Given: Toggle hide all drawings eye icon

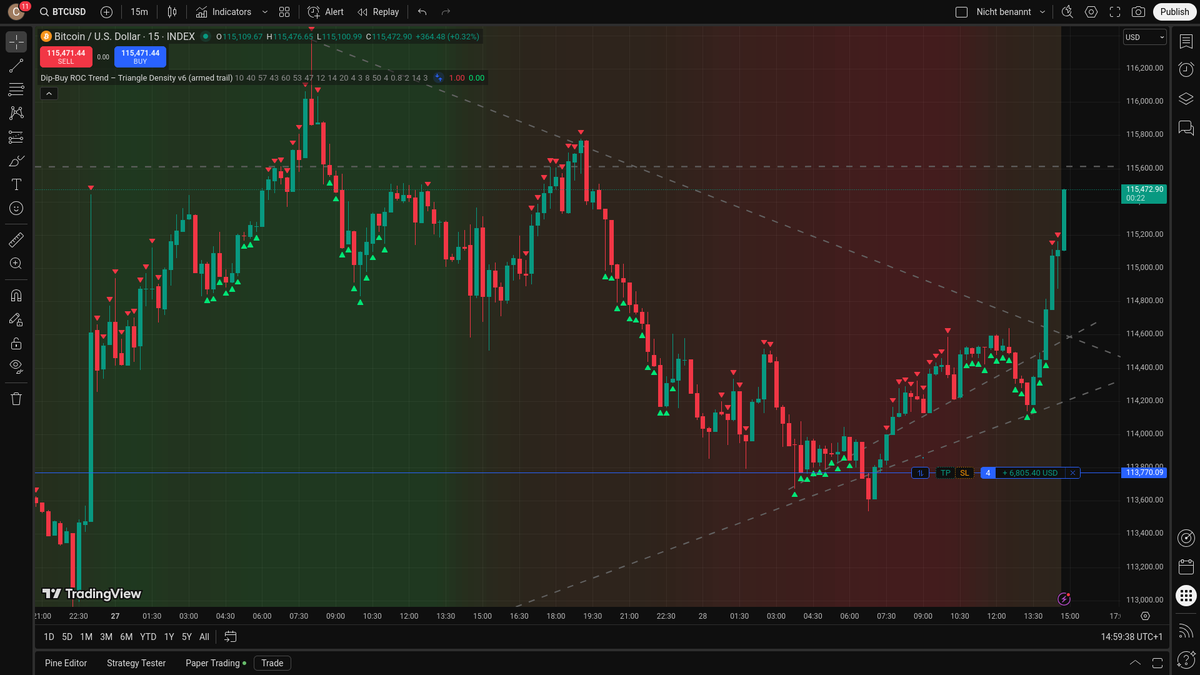Looking at the screenshot, I should (16, 366).
